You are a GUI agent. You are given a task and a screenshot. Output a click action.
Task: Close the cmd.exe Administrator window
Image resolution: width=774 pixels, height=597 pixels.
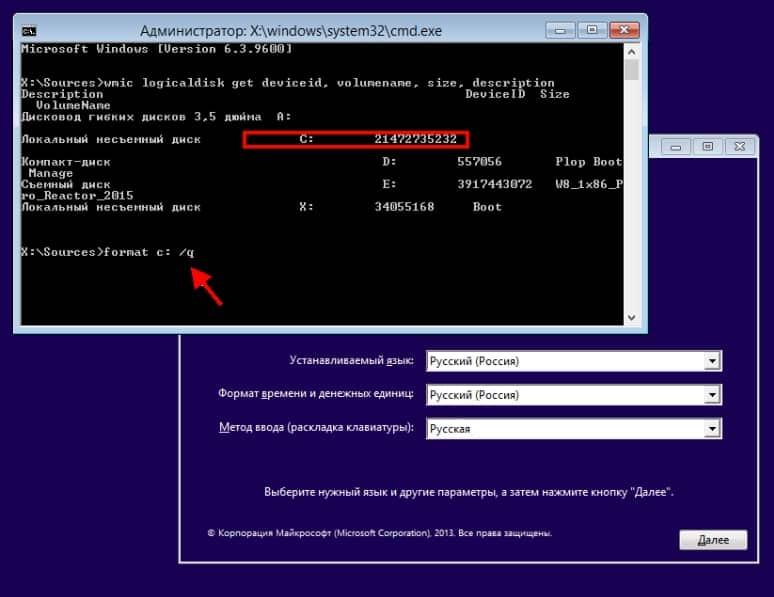[x=624, y=30]
